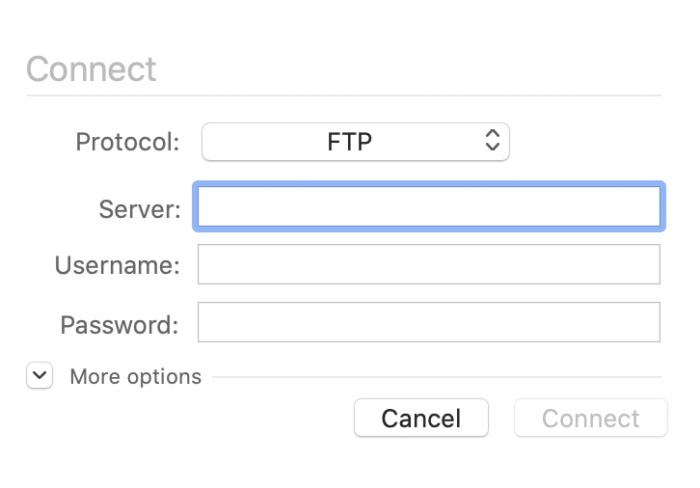
Task: Click the 'Protocol:' label
Action: [x=128, y=142]
